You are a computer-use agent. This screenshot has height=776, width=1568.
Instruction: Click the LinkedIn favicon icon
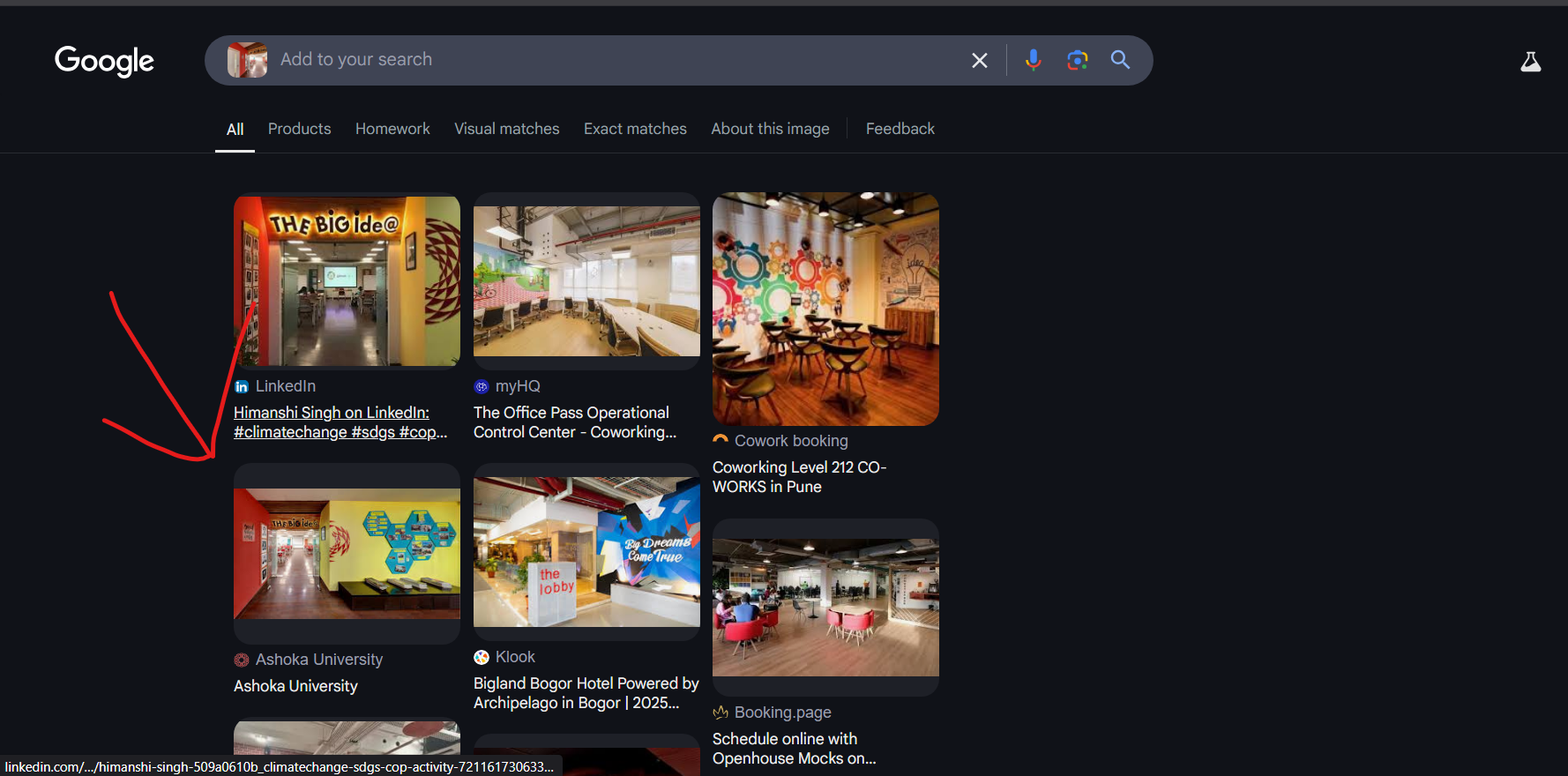pyautogui.click(x=242, y=386)
